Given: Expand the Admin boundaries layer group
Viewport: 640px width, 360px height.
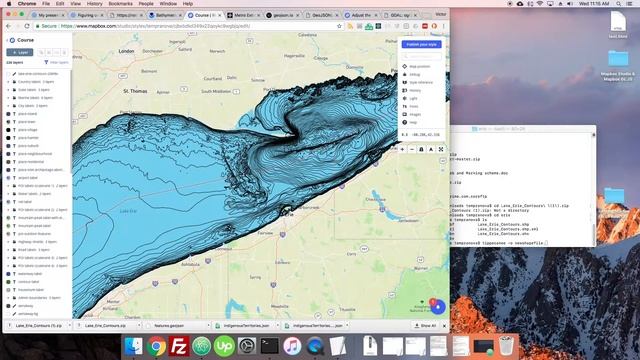Looking at the screenshot, I should pyautogui.click(x=9, y=298).
